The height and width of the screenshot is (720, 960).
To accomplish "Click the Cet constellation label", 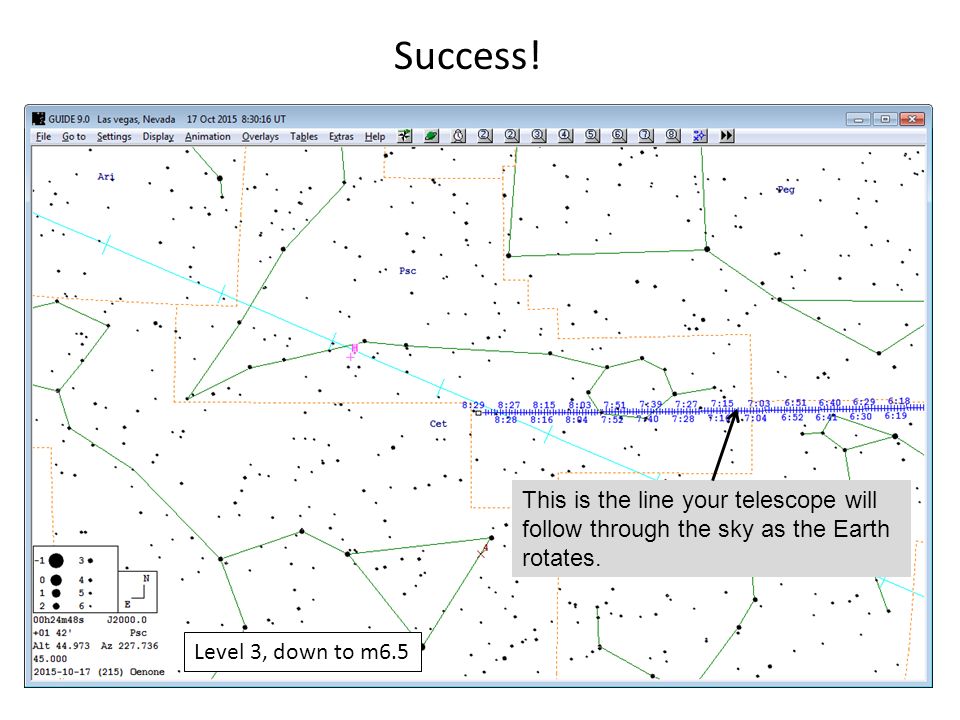I will tap(438, 424).
